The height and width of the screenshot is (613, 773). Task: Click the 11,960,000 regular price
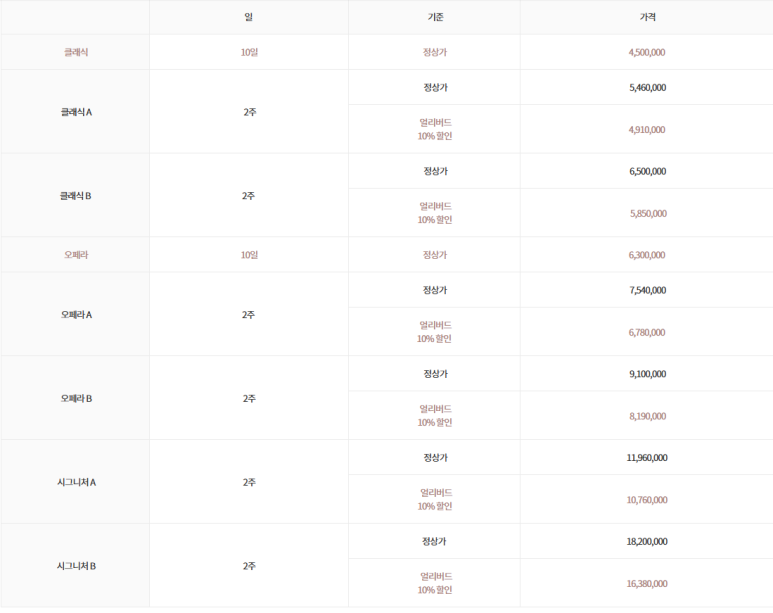647,458
